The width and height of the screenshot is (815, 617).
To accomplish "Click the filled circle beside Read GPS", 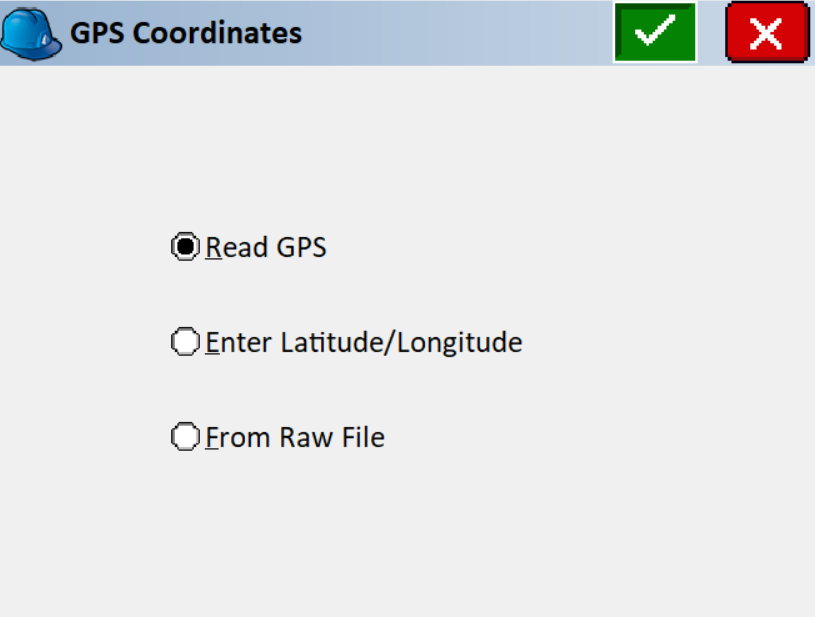I will [185, 247].
